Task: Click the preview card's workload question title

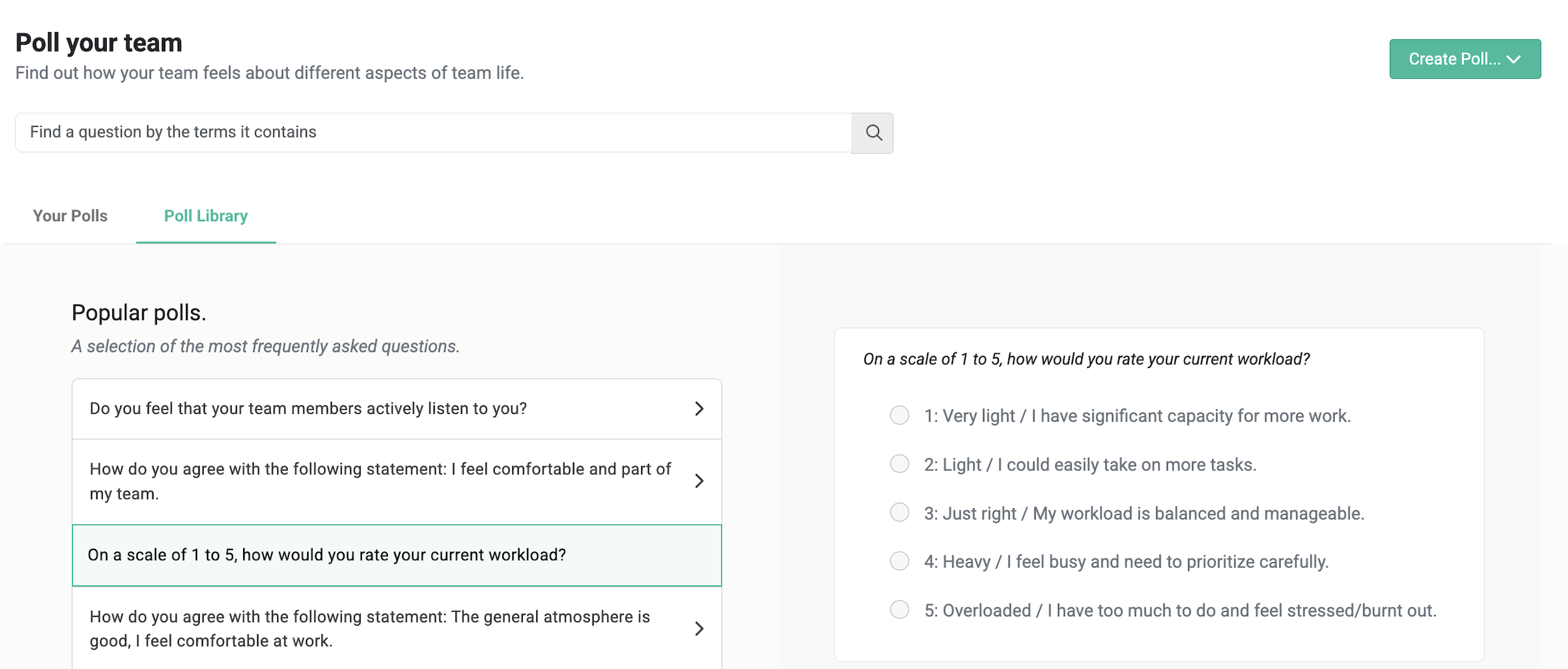Action: [1086, 359]
